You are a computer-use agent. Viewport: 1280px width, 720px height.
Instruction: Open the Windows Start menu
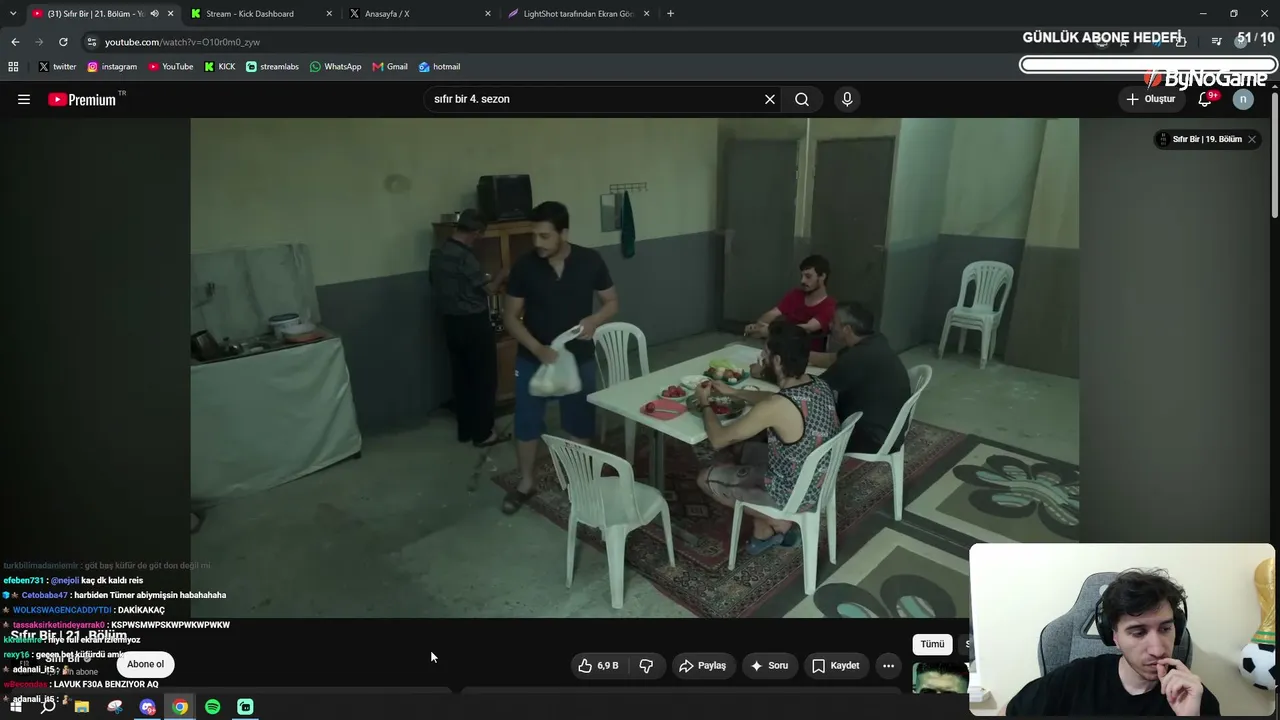[16, 707]
